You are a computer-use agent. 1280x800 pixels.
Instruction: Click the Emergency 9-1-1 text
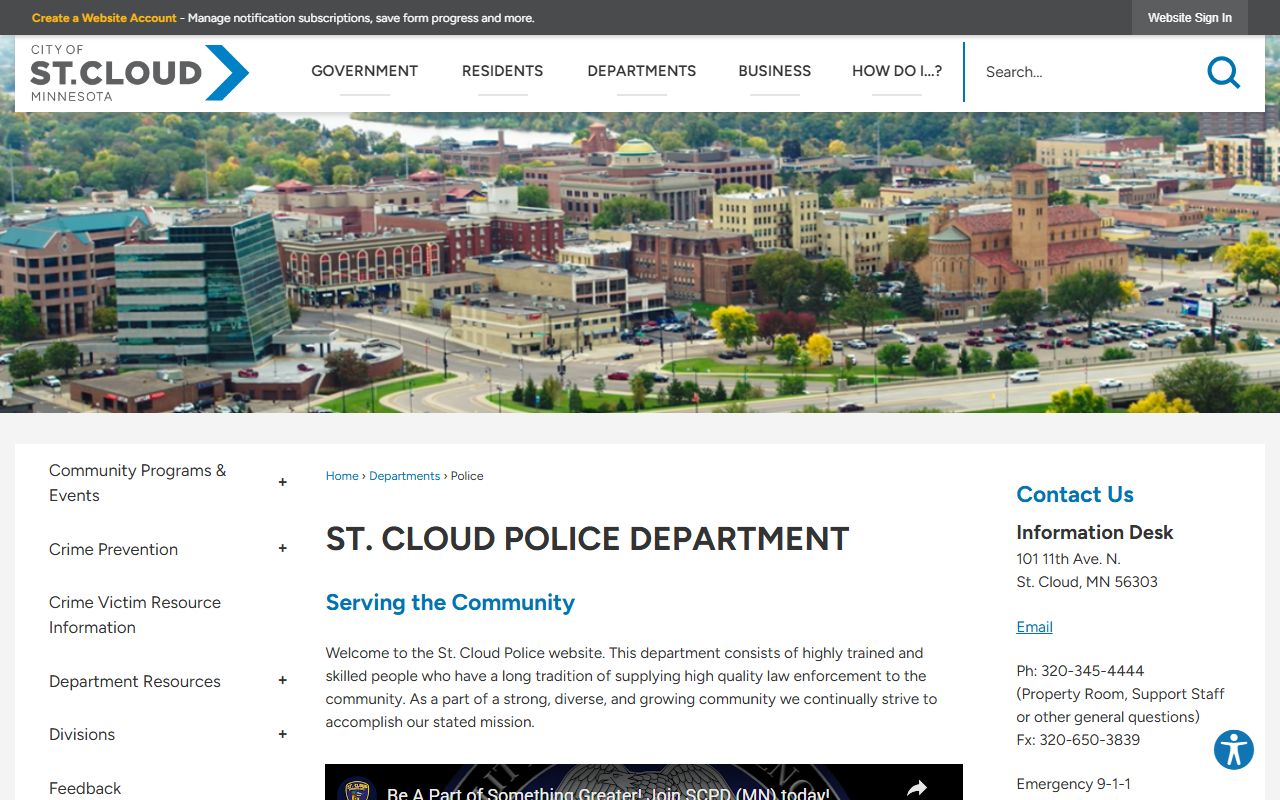pos(1073,784)
